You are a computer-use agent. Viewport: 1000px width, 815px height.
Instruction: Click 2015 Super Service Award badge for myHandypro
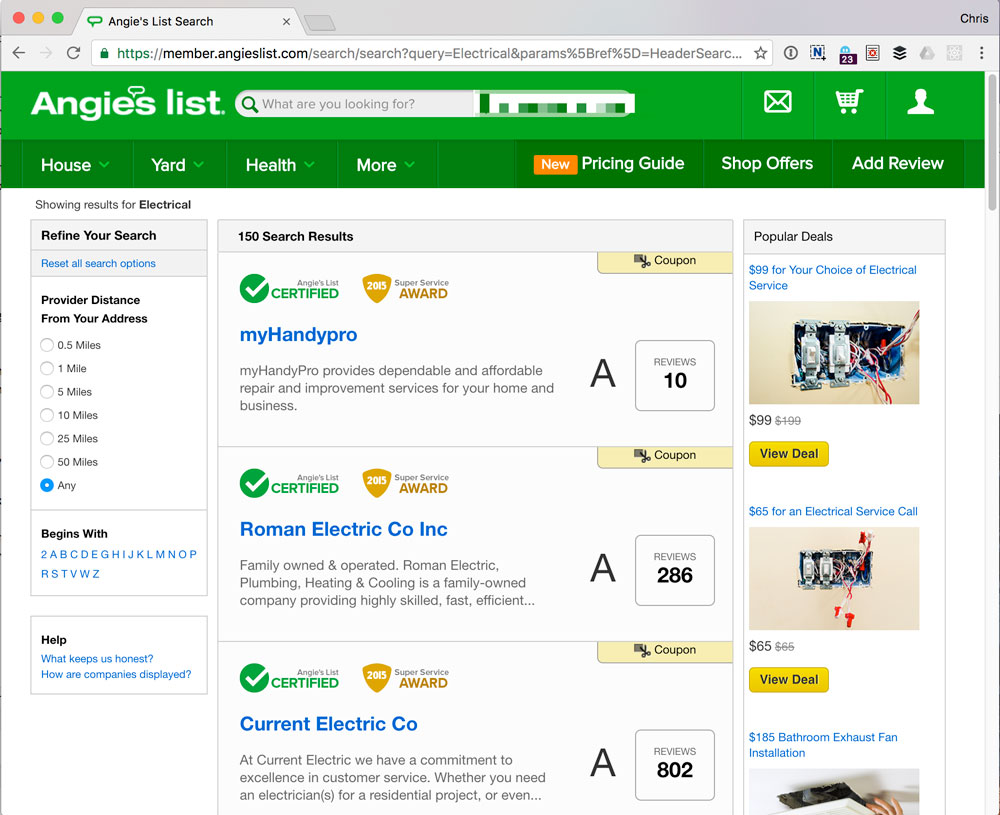click(x=406, y=289)
